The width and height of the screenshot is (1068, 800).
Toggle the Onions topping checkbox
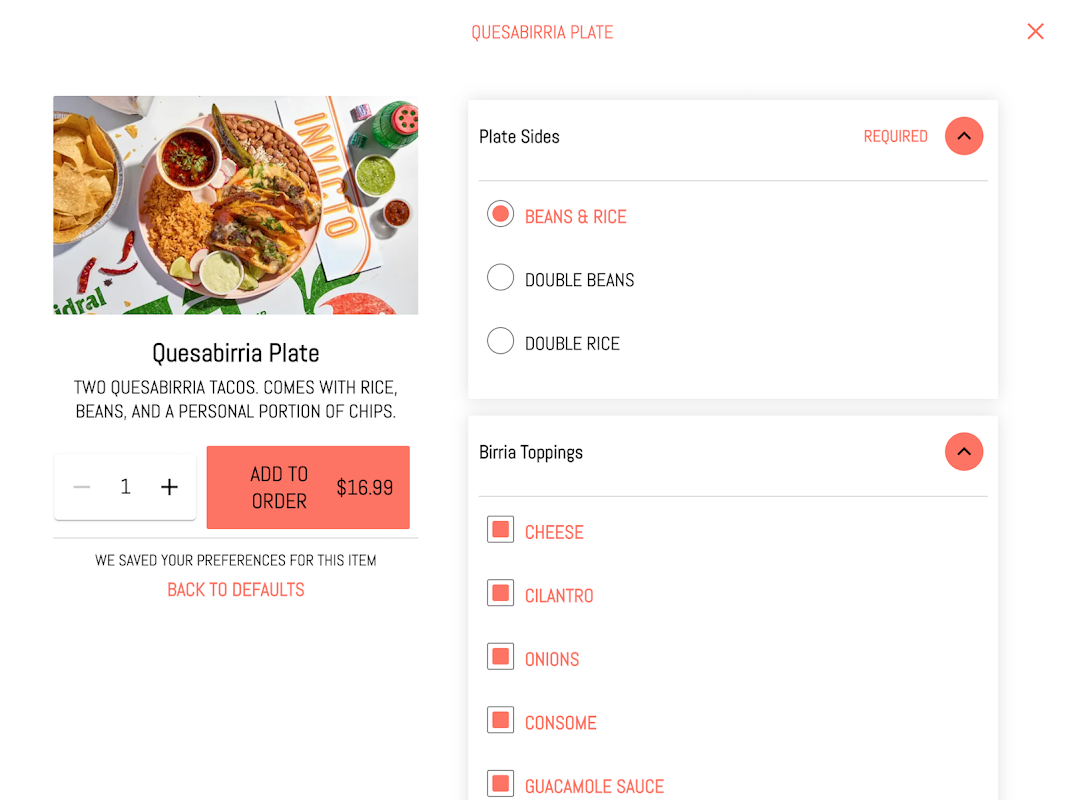[500, 657]
